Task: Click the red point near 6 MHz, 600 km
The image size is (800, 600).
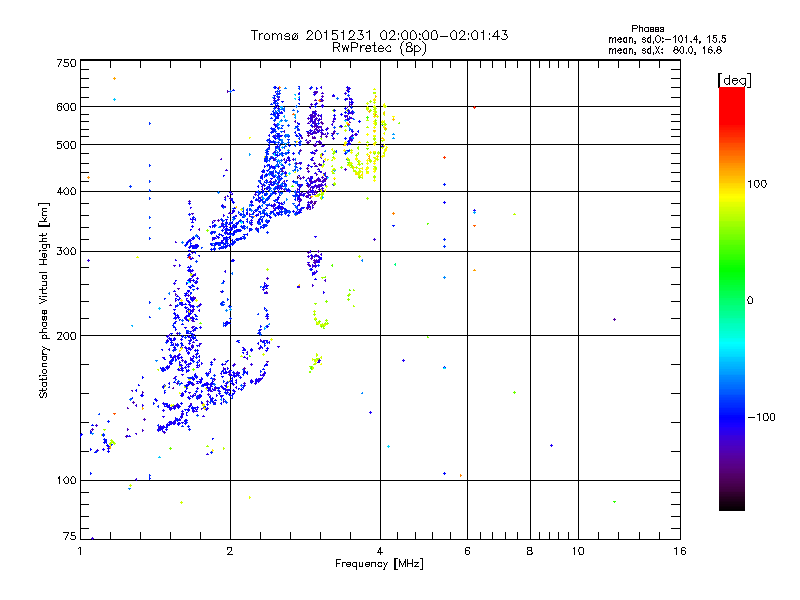Action: [474, 107]
